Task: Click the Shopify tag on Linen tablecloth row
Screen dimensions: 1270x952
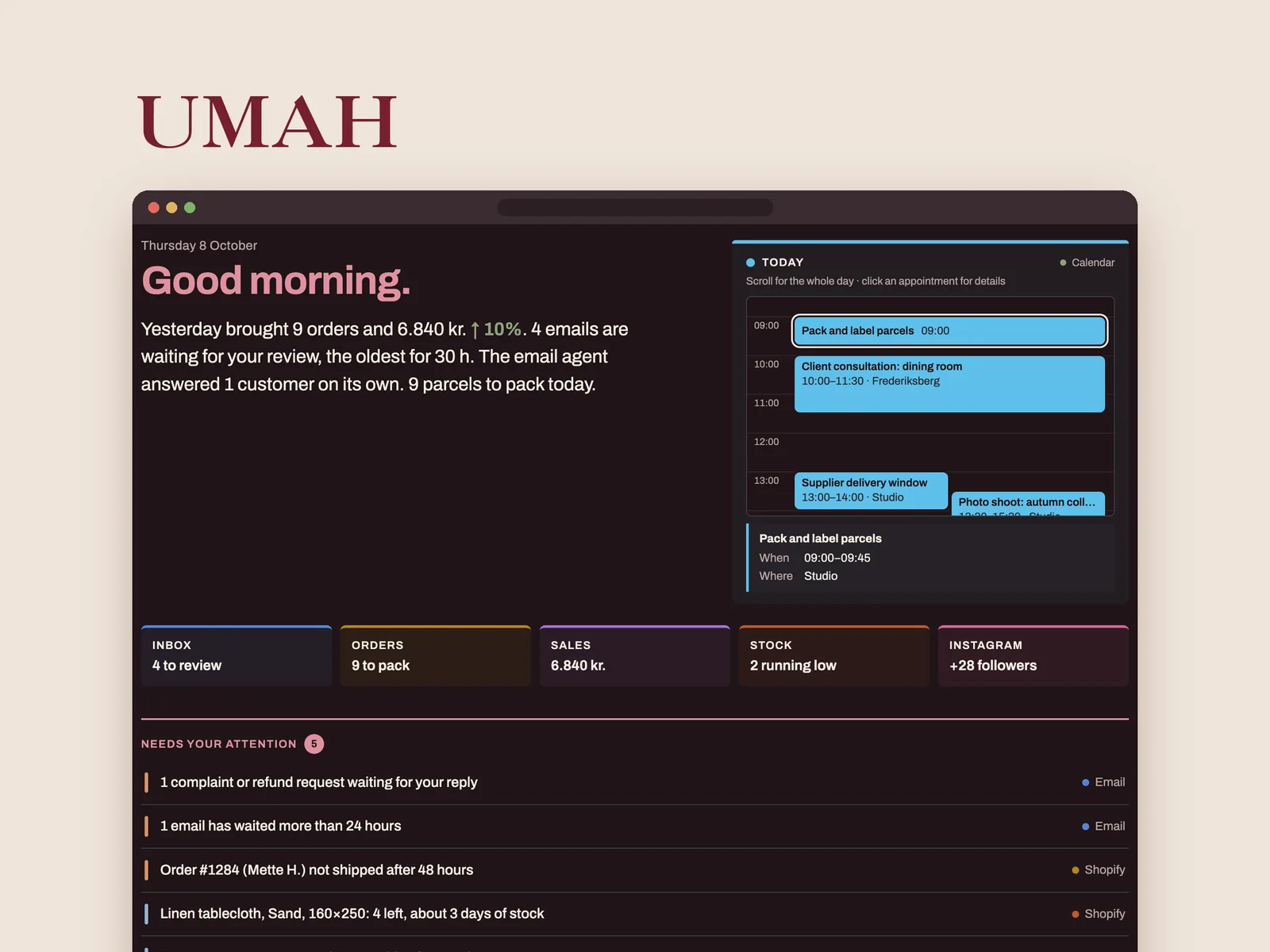Action: coord(1099,914)
